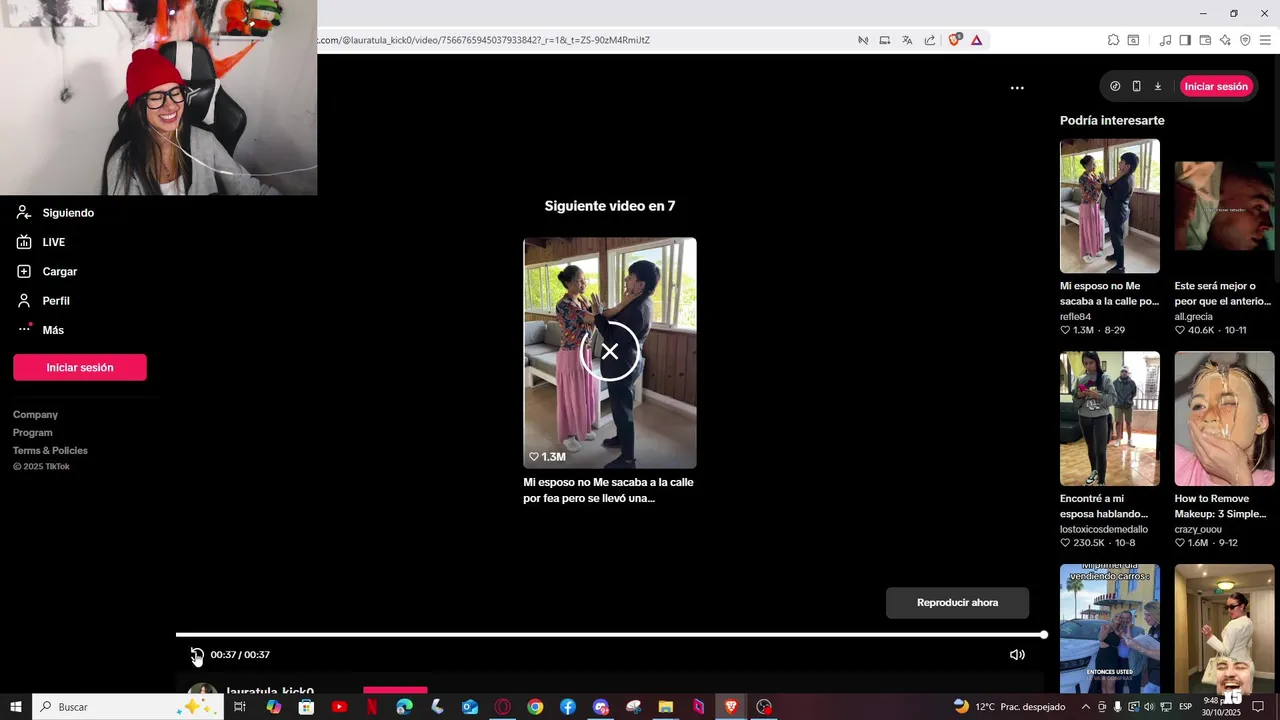Click the Brave VPN shield icon

tap(1245, 40)
